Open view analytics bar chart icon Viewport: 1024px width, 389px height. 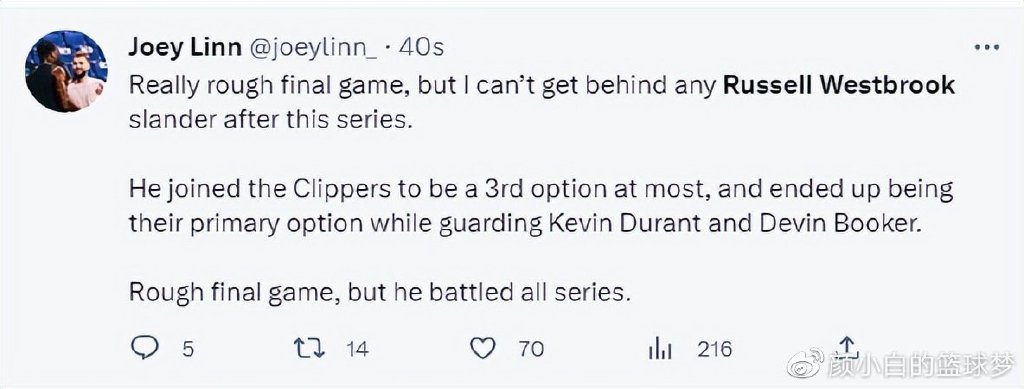point(660,350)
